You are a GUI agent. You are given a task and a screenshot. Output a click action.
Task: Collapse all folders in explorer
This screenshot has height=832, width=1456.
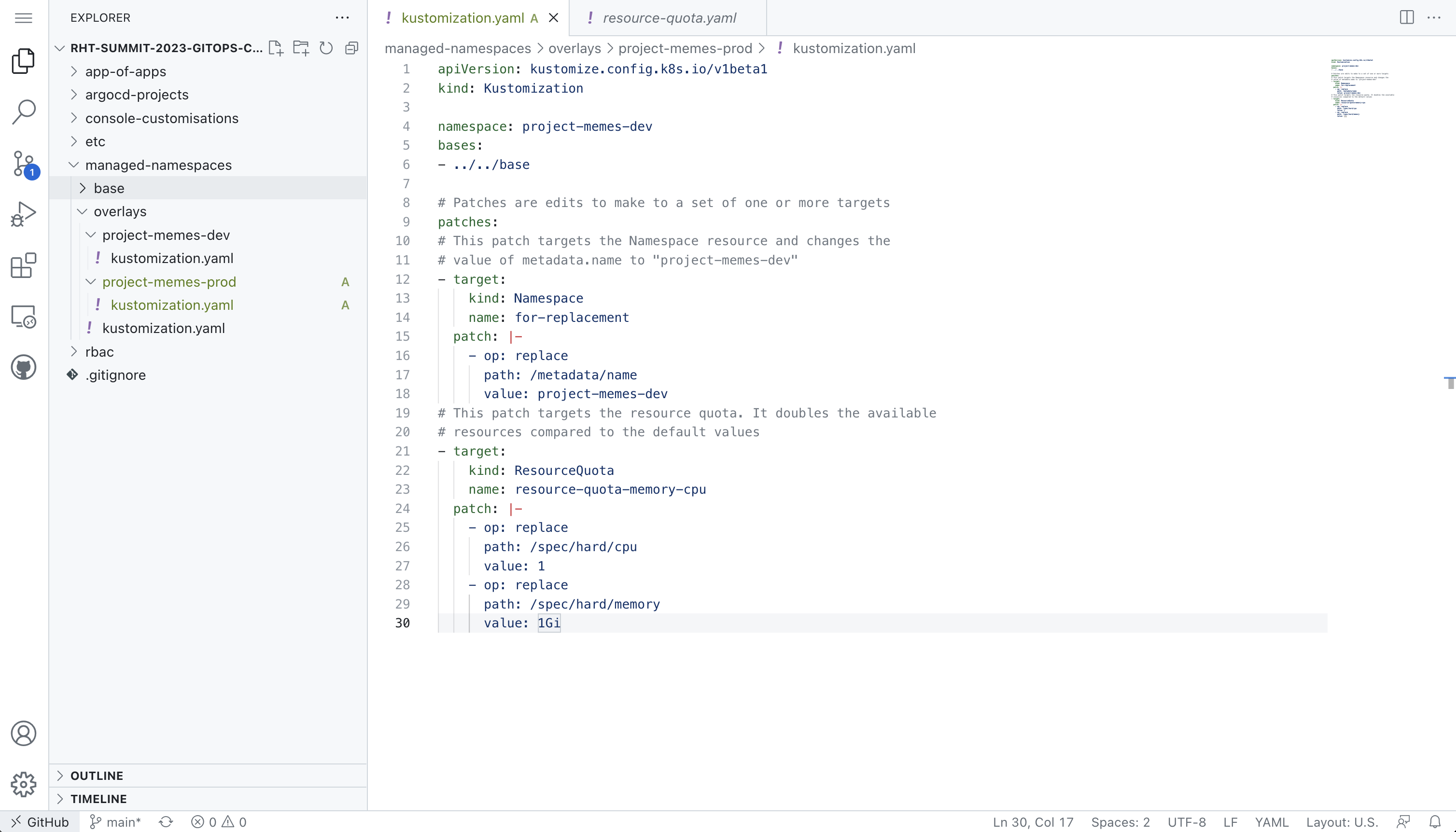click(x=352, y=48)
